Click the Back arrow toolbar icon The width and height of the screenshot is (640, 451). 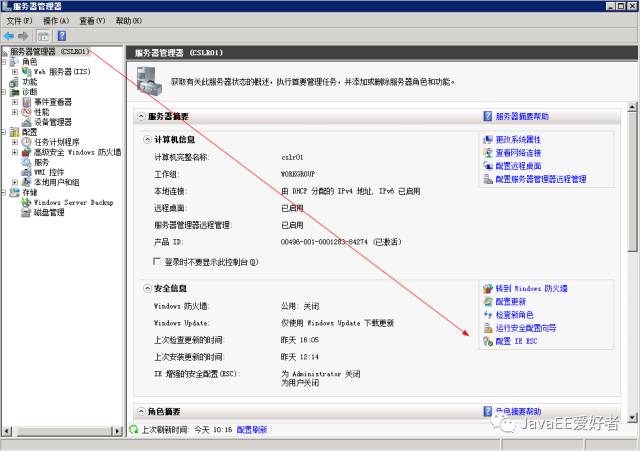pyautogui.click(x=9, y=36)
